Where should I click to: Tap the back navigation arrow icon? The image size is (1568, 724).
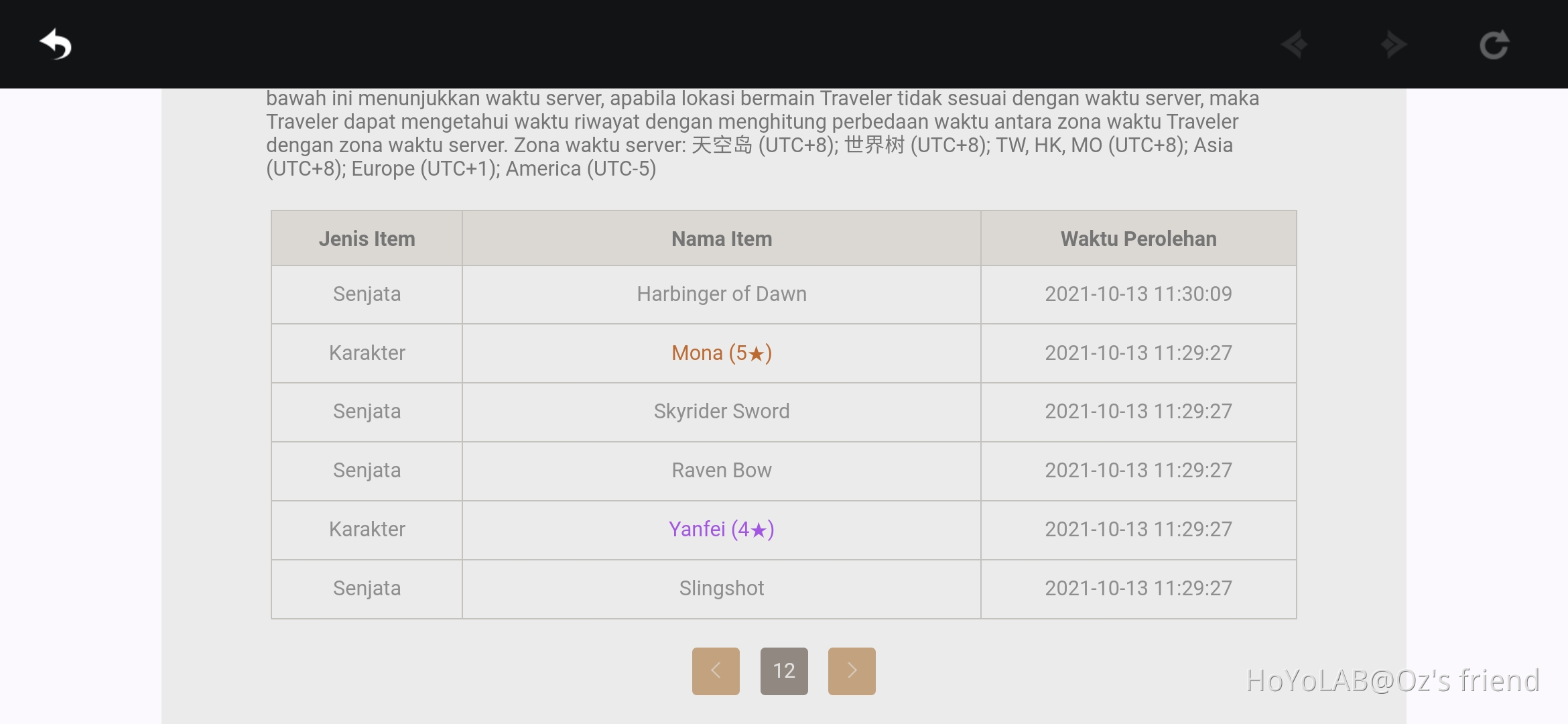click(56, 44)
